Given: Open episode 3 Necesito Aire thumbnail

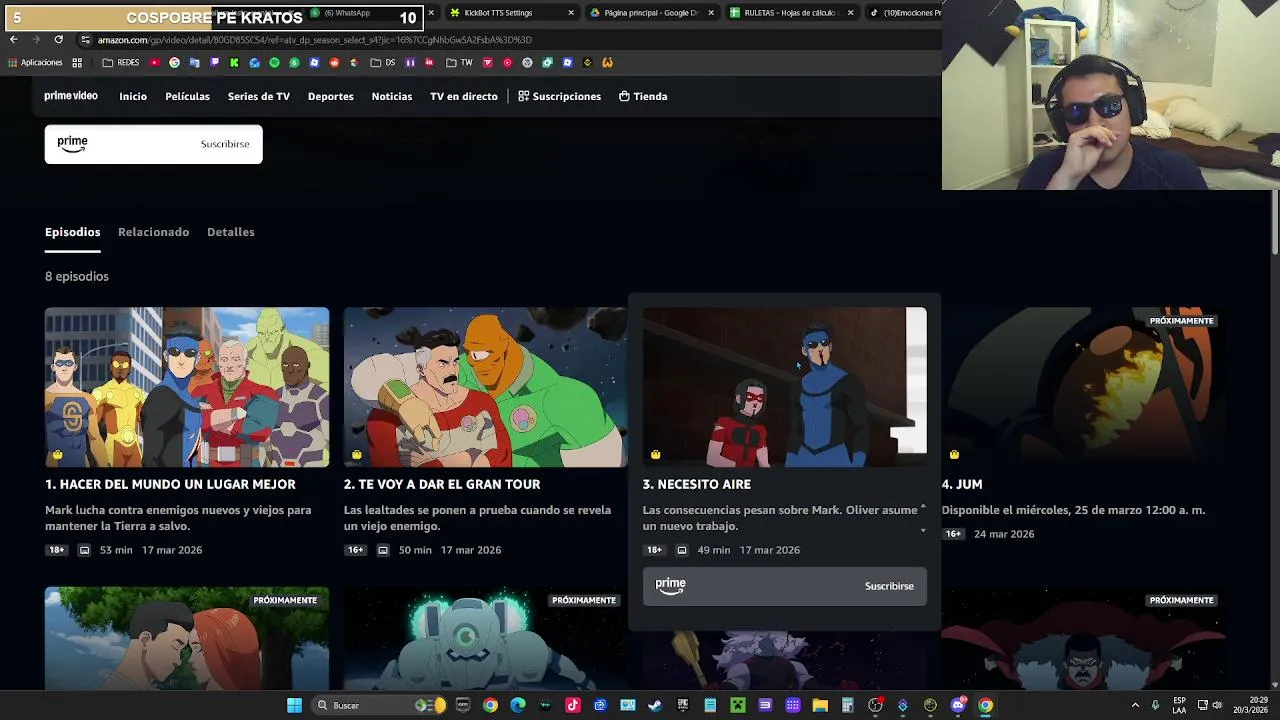Looking at the screenshot, I should click(785, 387).
